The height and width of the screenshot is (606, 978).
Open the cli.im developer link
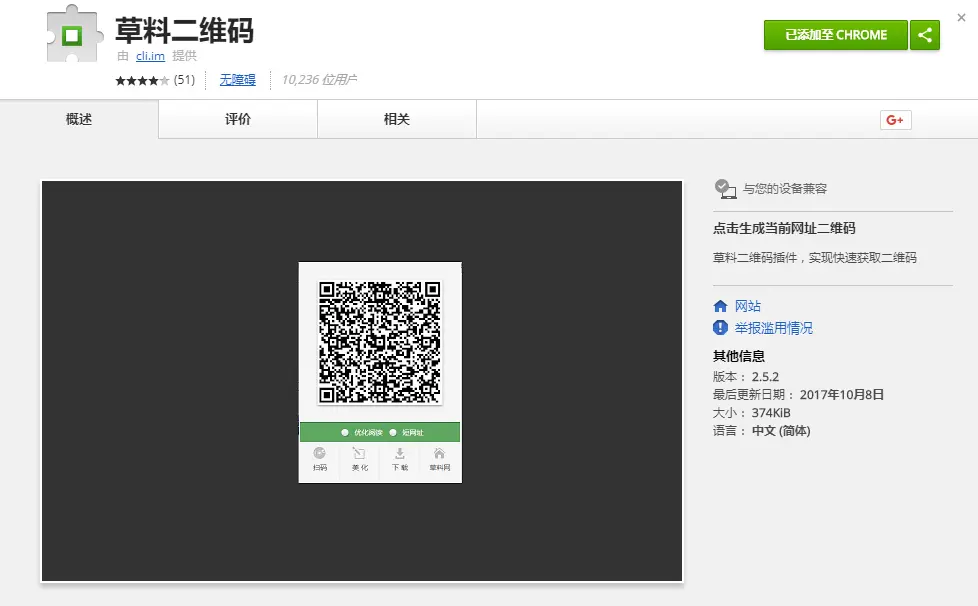tap(150, 55)
